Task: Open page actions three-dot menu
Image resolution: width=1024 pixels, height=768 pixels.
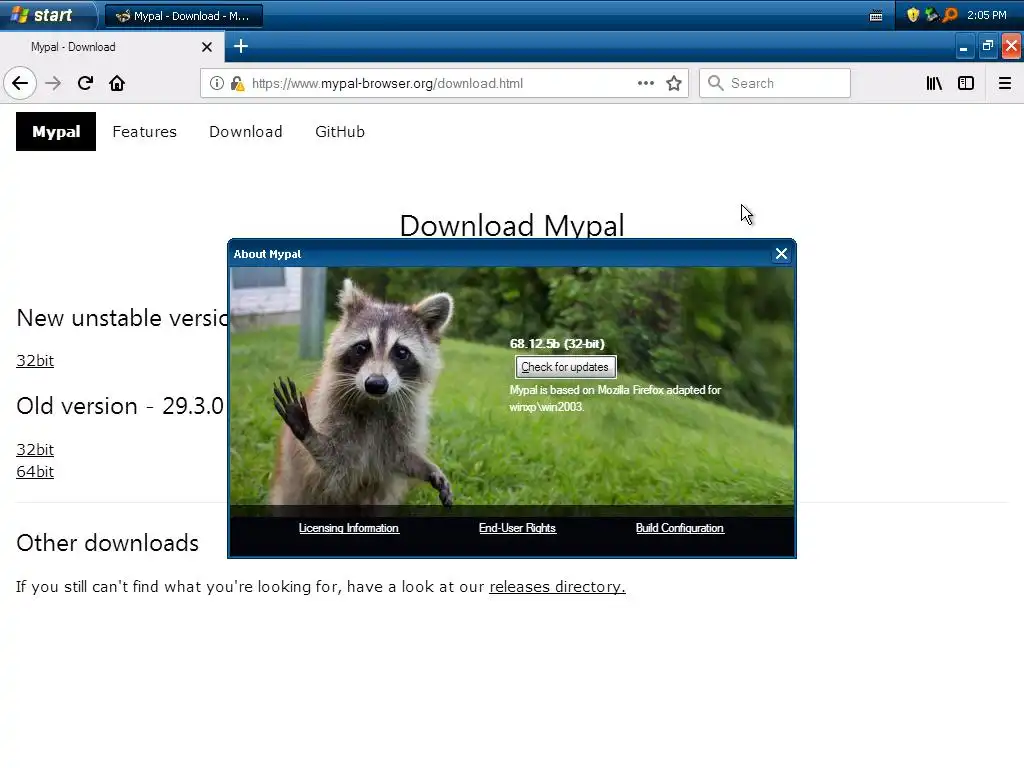Action: pos(646,83)
